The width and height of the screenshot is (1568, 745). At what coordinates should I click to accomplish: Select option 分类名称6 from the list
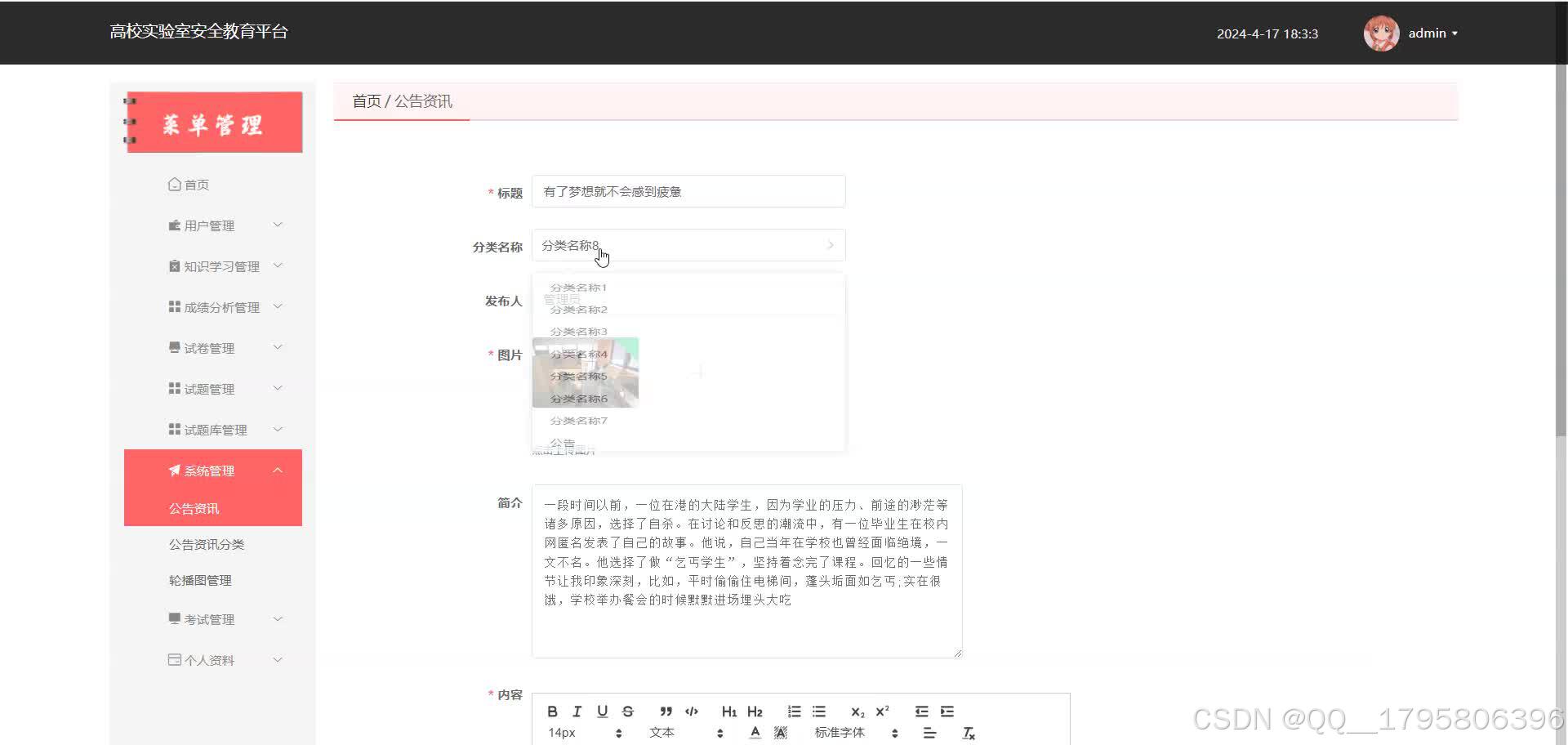(x=688, y=399)
